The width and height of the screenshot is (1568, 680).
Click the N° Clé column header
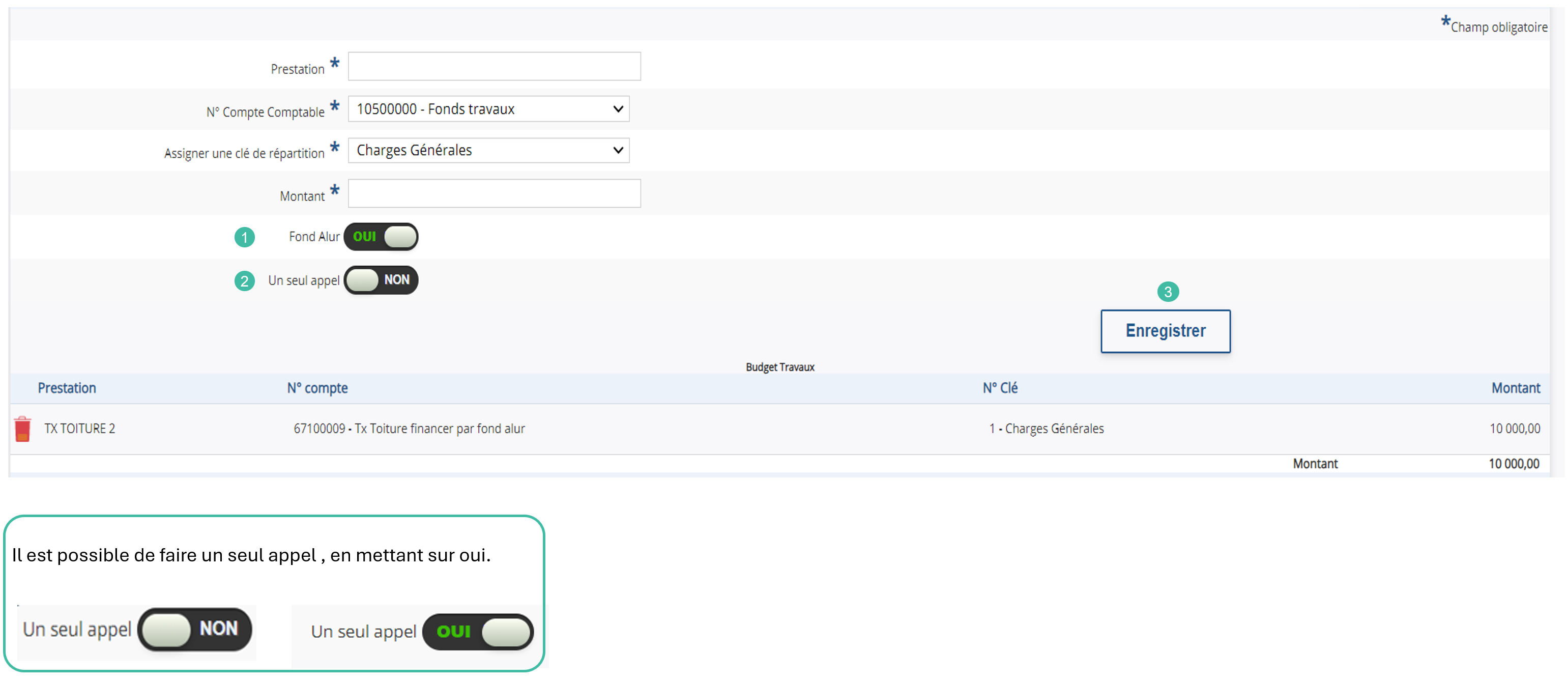[x=1000, y=388]
